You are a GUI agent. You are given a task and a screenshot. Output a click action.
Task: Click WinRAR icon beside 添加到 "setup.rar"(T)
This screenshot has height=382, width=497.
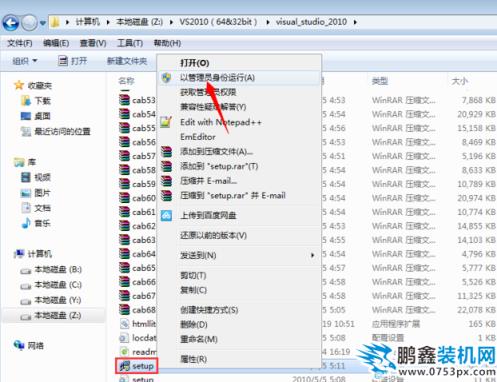tap(166, 166)
